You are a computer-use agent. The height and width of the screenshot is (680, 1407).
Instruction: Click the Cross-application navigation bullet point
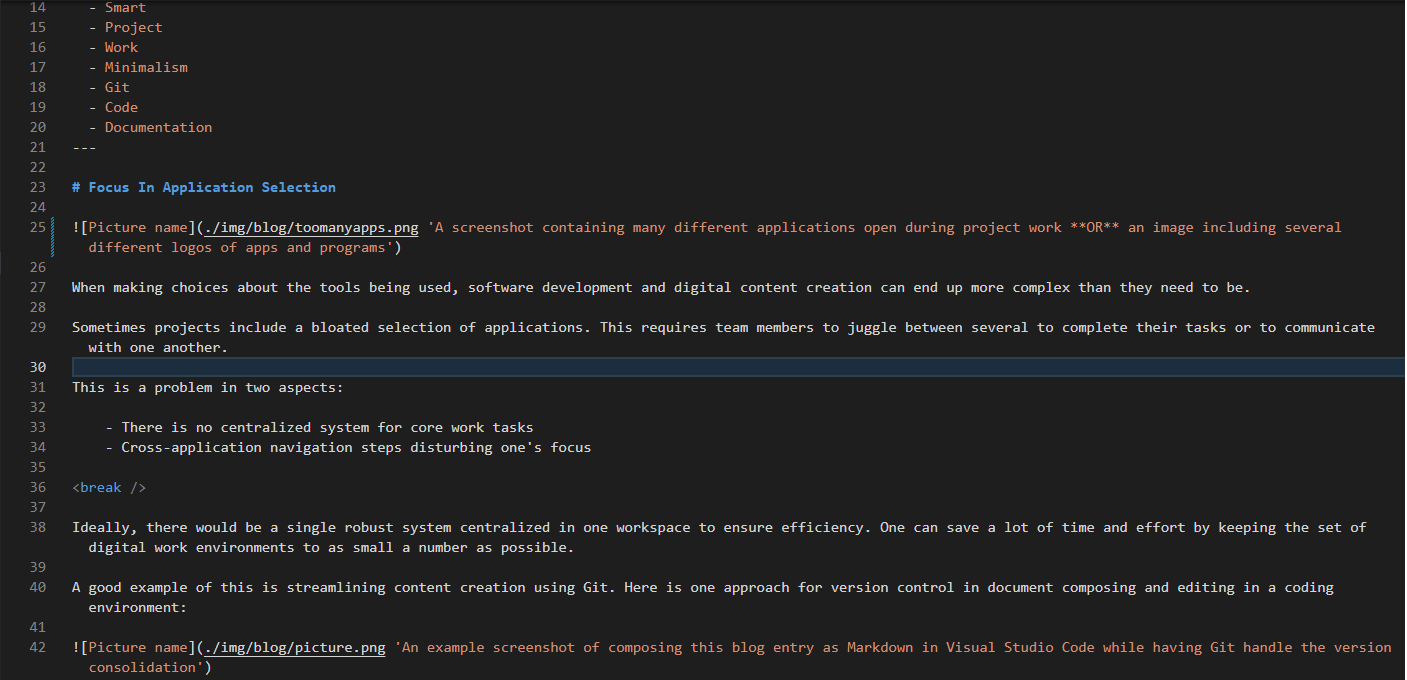[347, 447]
